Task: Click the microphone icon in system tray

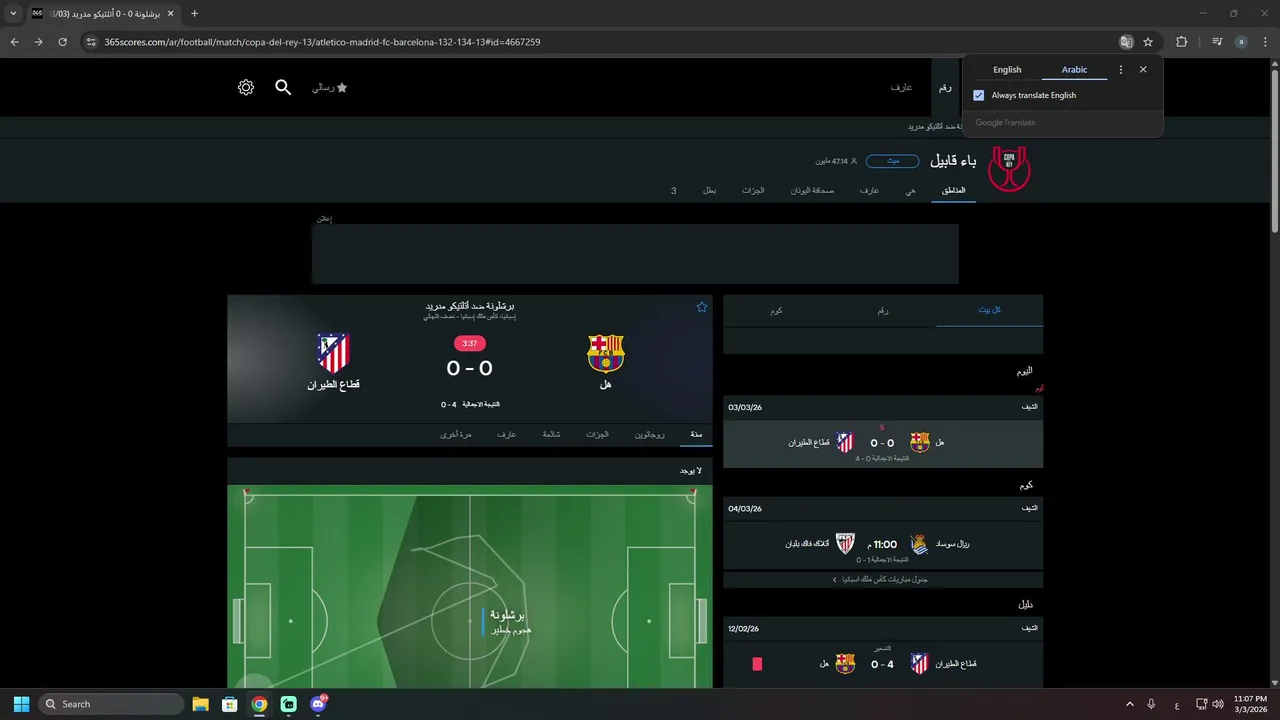Action: (1152, 704)
